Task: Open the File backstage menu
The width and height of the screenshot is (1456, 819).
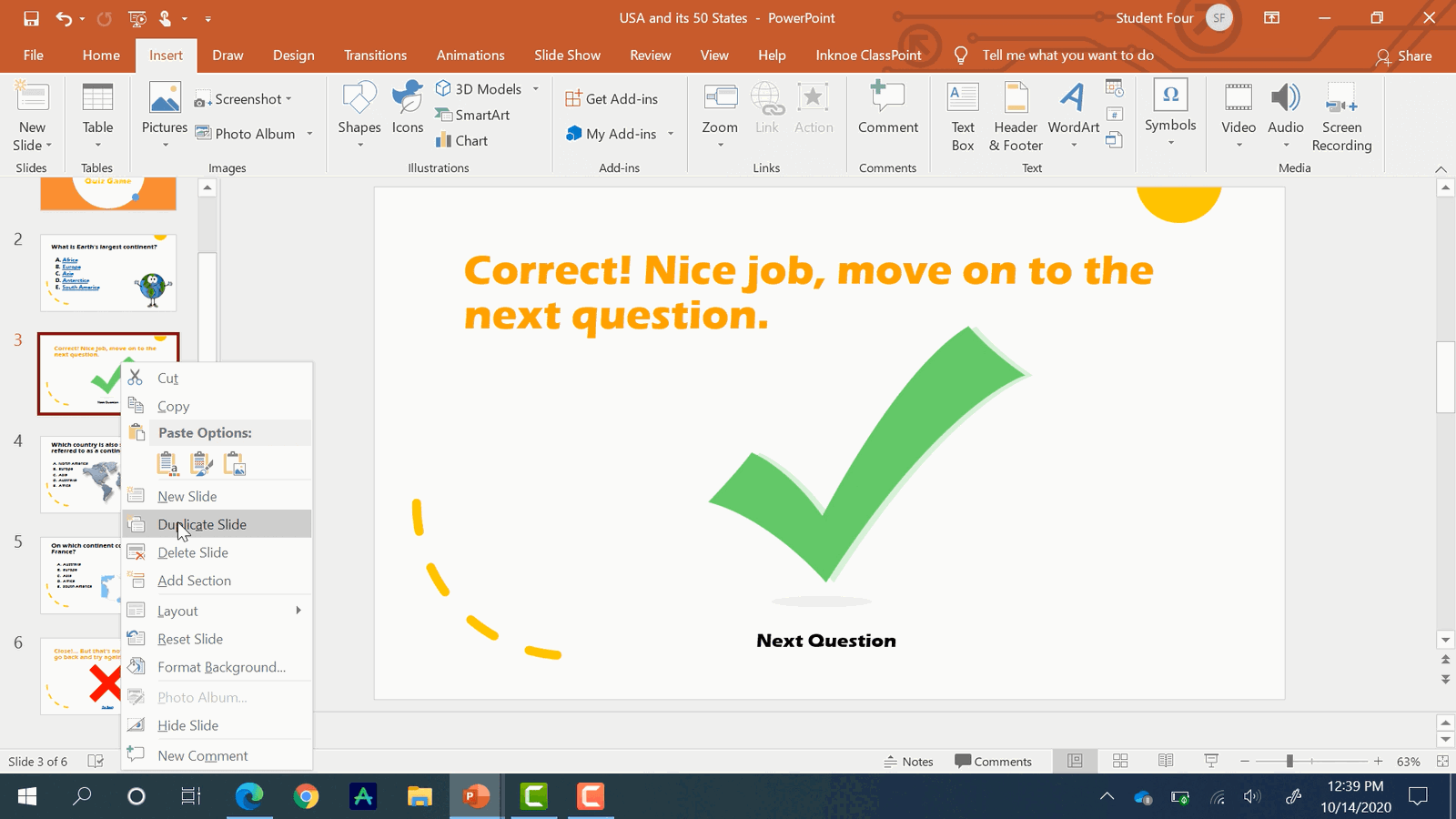Action: click(34, 56)
